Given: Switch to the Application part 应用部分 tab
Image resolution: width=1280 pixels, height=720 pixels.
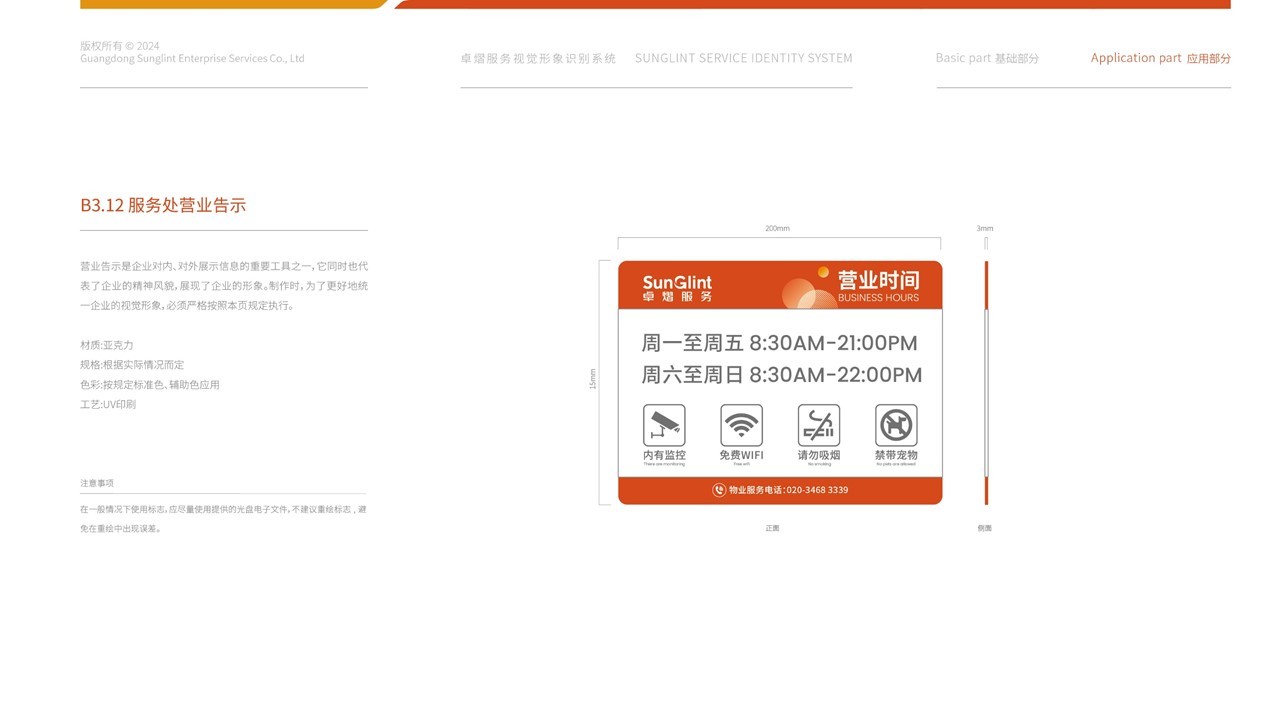Looking at the screenshot, I should [x=1161, y=57].
